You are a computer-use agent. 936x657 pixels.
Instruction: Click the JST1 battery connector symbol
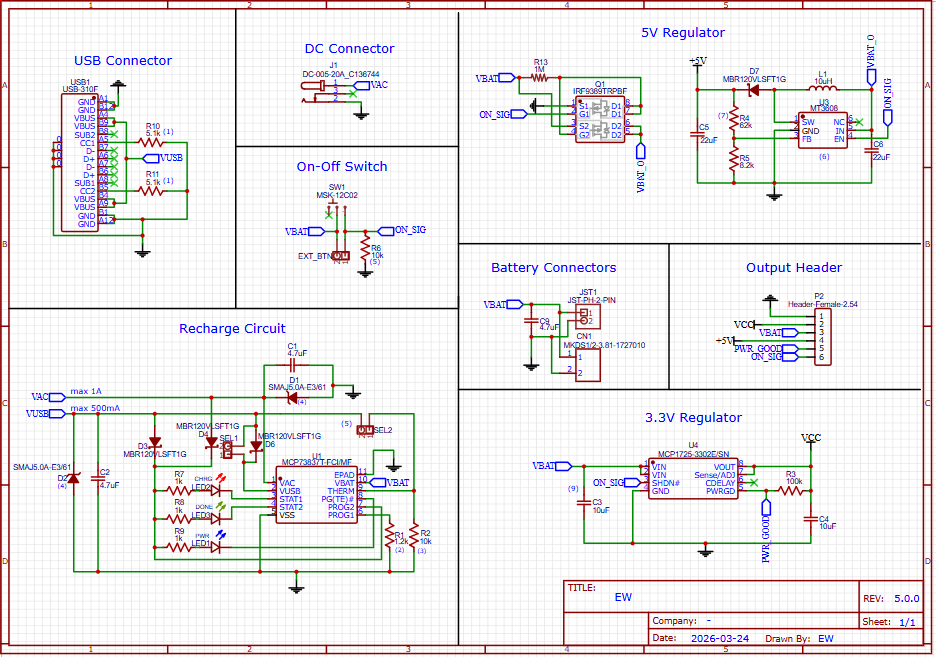coord(584,317)
